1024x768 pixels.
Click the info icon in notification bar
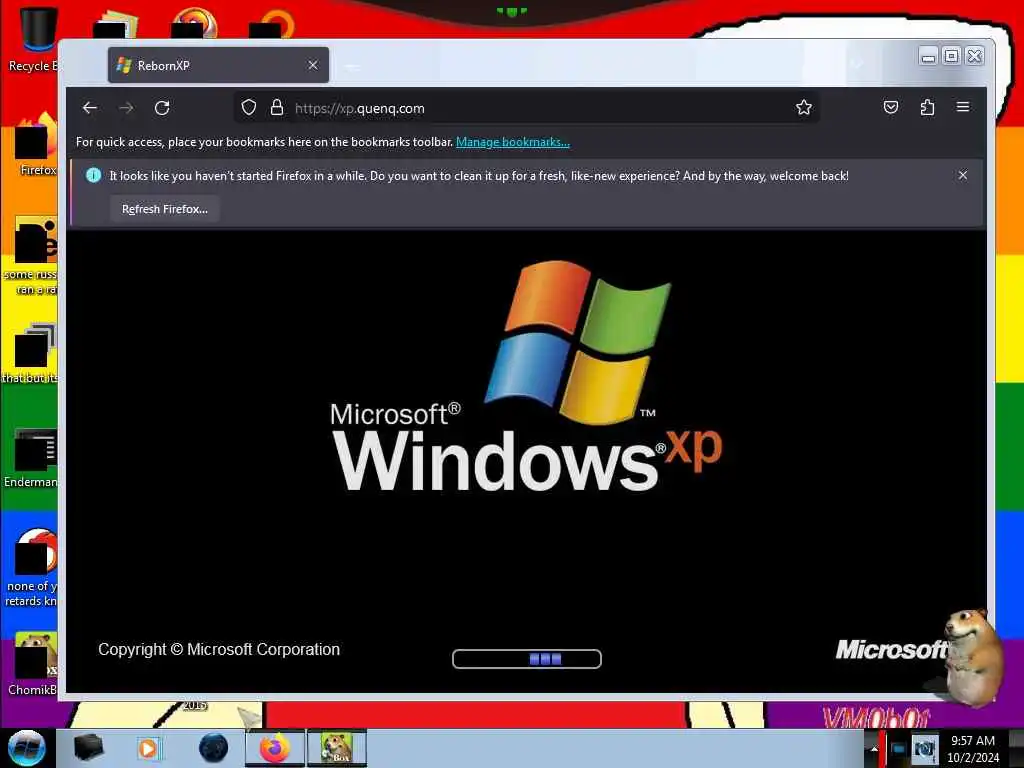(93, 175)
